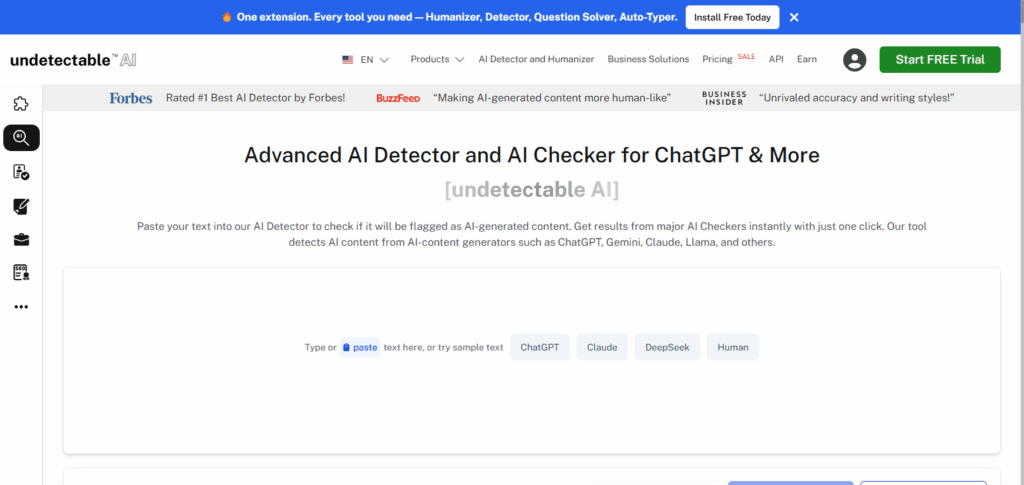Image resolution: width=1024 pixels, height=485 pixels.
Task: Click "Rated #1 Best AI Detector by Forbes!" text
Action: point(255,99)
